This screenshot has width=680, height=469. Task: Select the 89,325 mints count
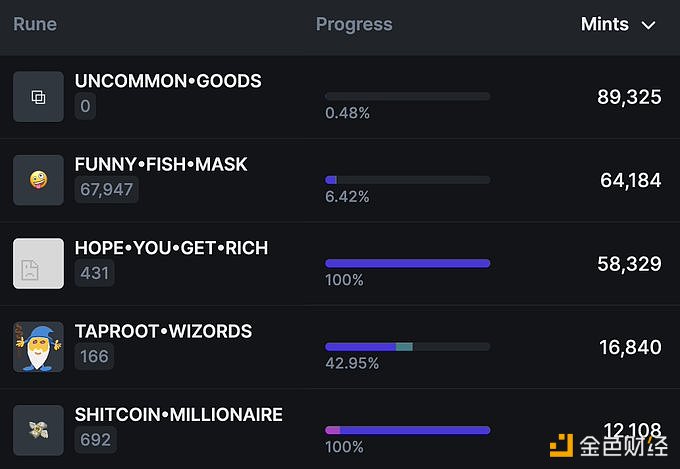[629, 97]
